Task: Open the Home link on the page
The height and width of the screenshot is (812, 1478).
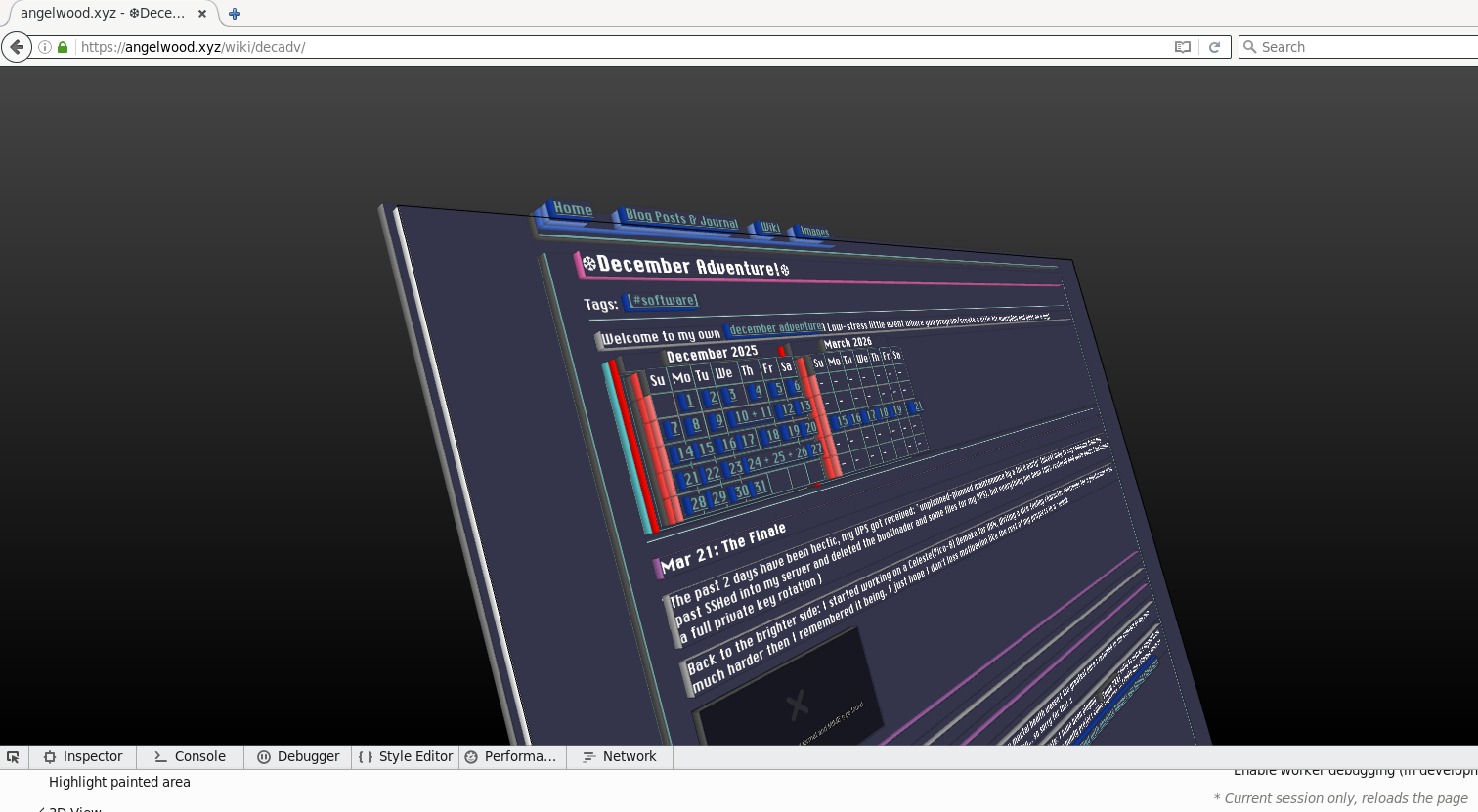Action: point(572,209)
